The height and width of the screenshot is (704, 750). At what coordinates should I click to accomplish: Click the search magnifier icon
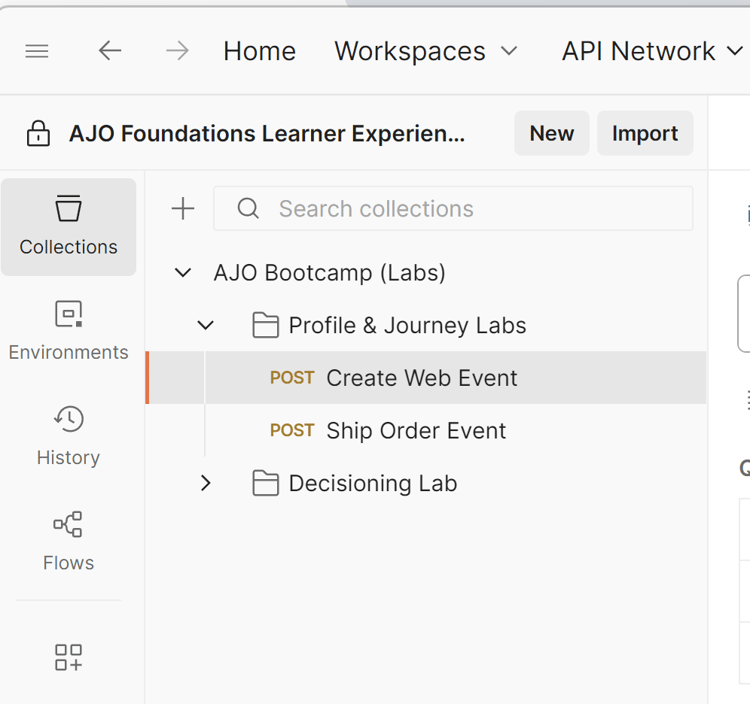click(x=248, y=209)
